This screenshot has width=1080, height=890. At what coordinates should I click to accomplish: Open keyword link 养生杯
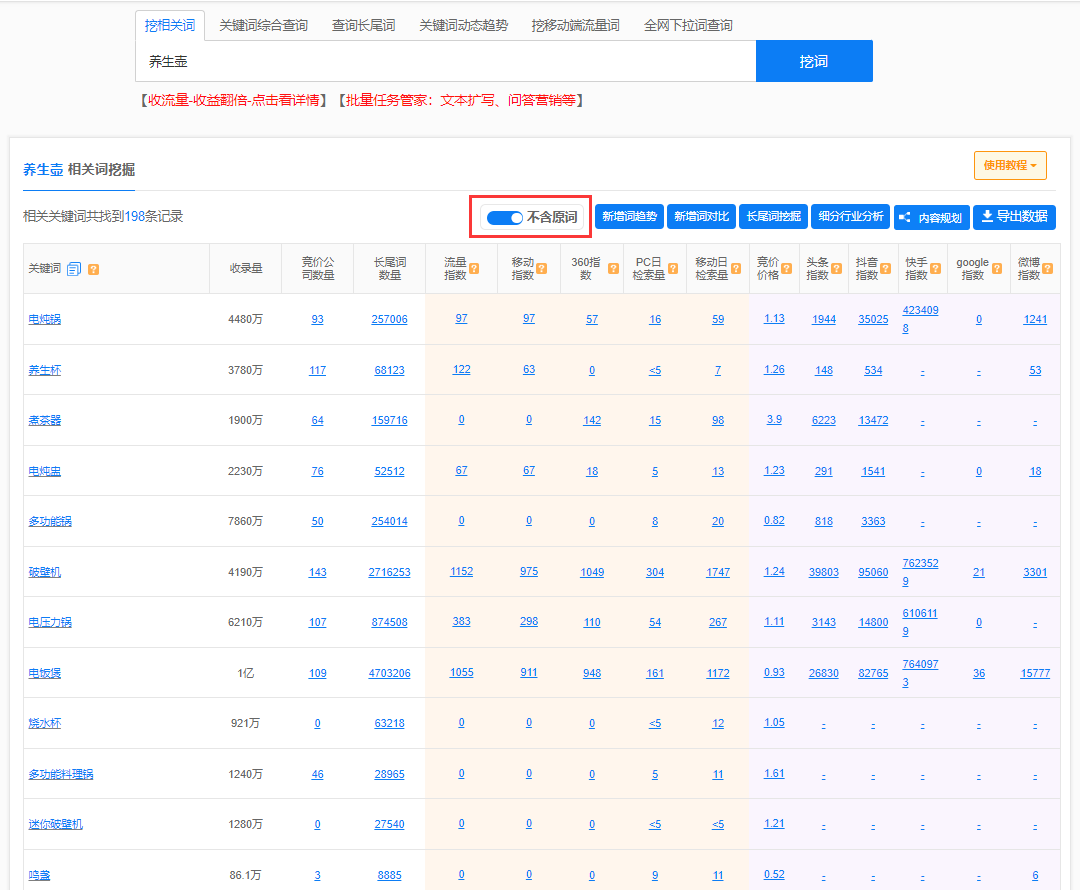coord(45,371)
